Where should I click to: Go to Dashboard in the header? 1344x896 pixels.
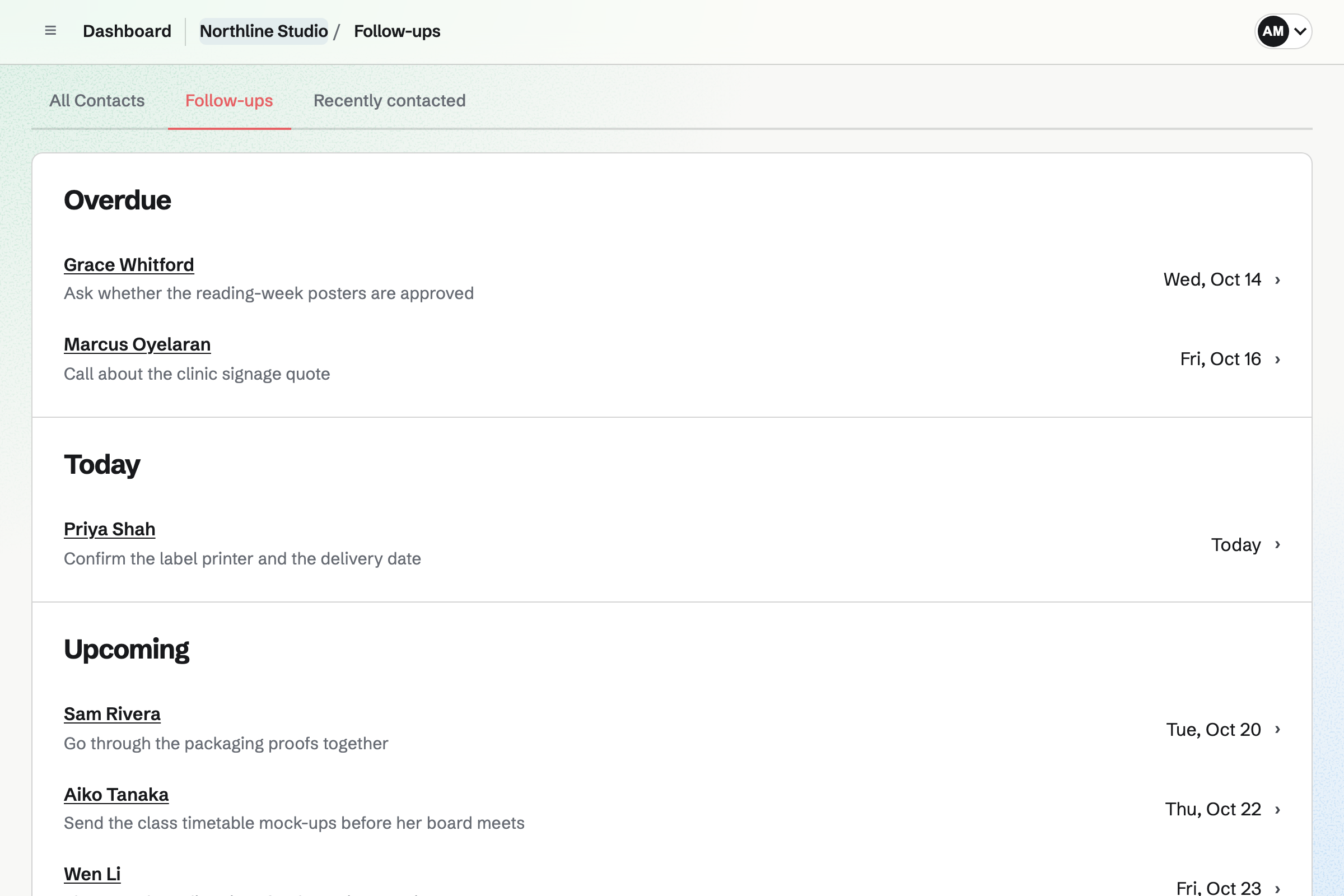(x=127, y=31)
